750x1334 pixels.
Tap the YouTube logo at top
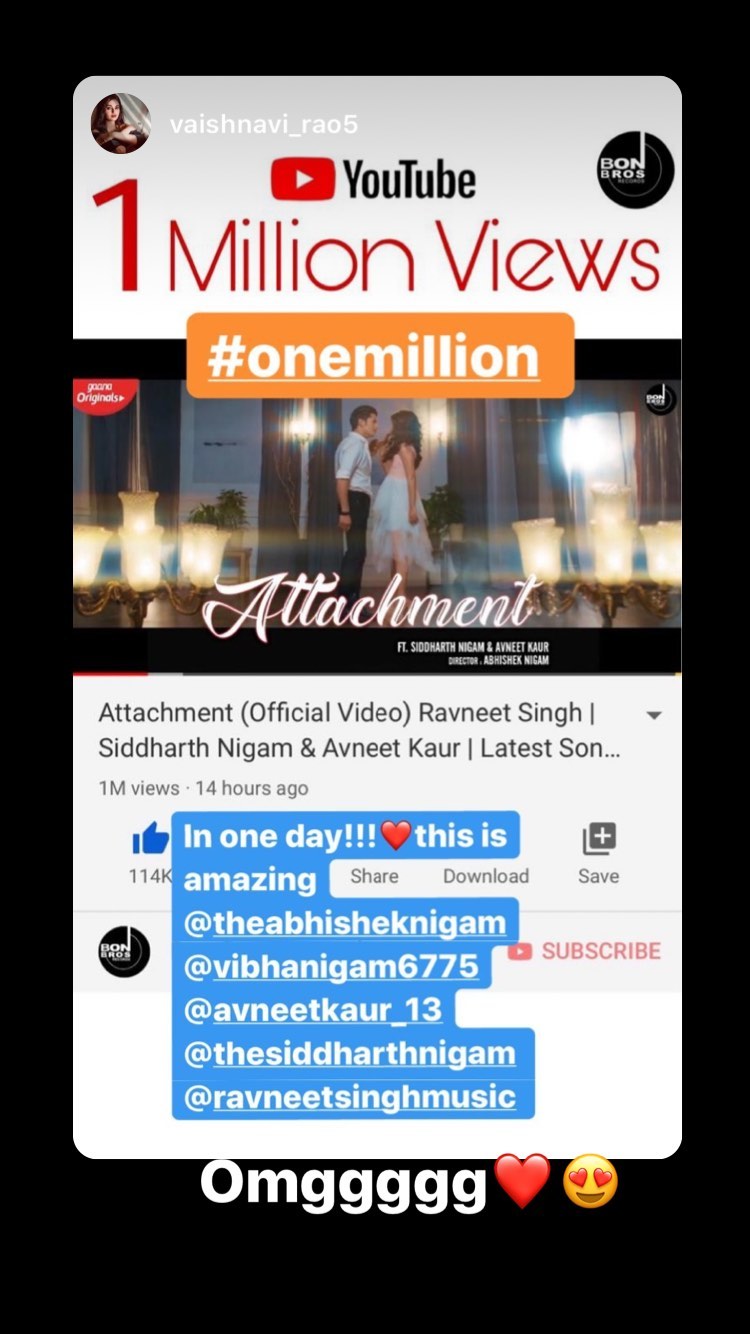(x=374, y=181)
